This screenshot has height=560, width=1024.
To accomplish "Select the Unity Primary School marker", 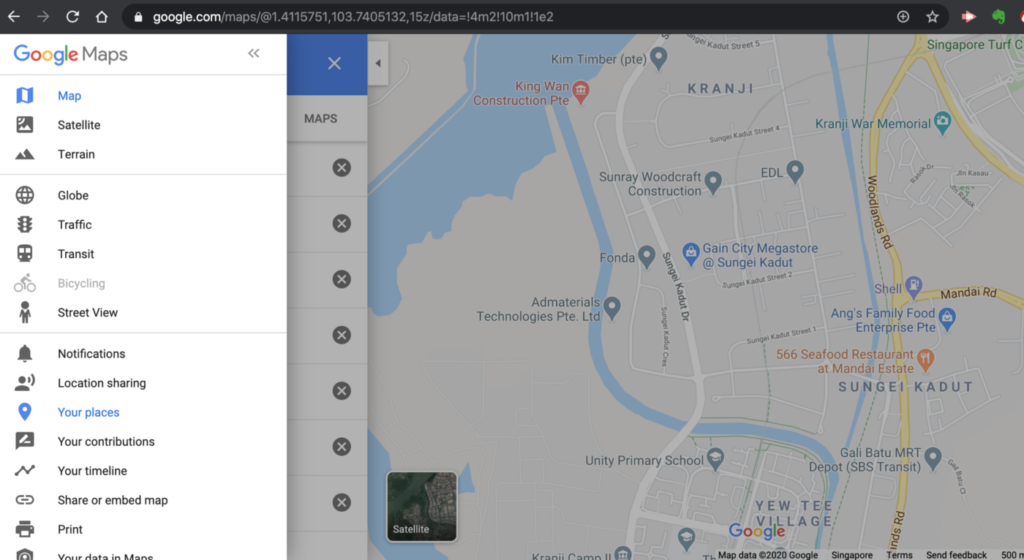I will [x=715, y=458].
